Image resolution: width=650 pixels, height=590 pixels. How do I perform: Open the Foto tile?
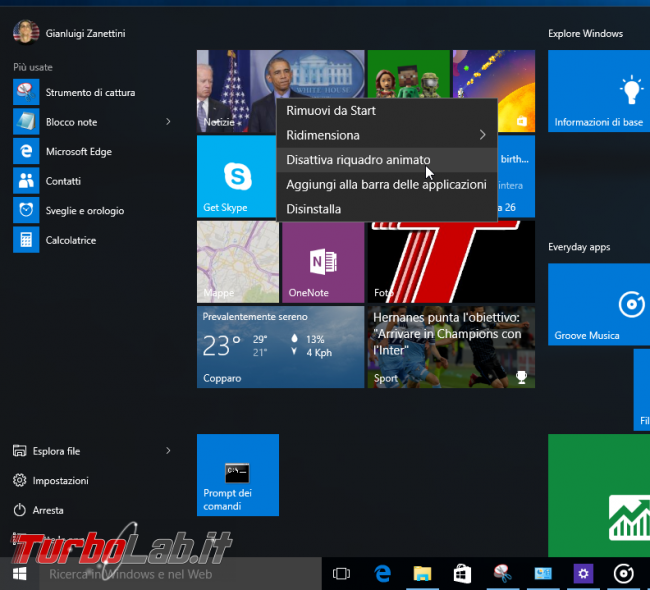(451, 262)
